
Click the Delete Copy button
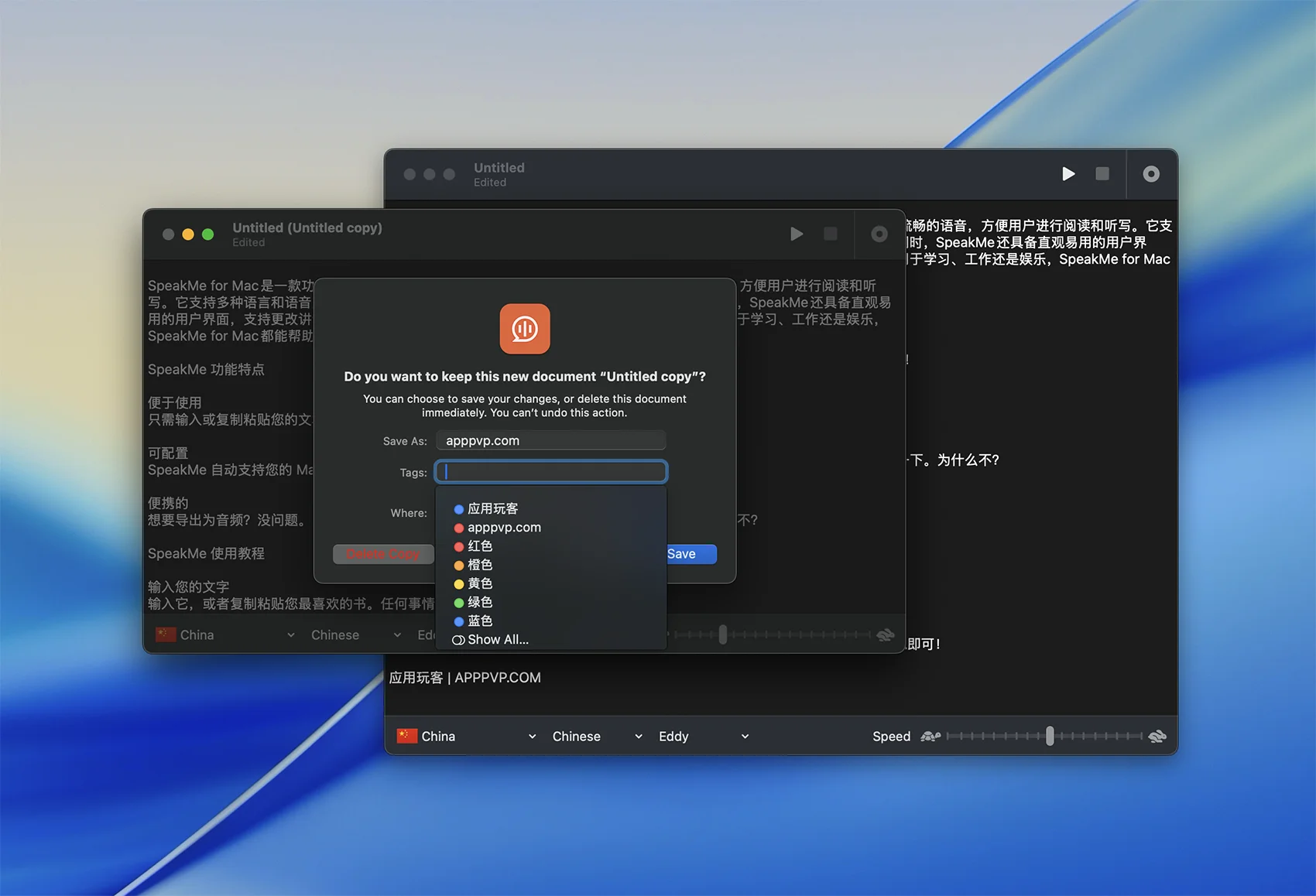pos(383,554)
